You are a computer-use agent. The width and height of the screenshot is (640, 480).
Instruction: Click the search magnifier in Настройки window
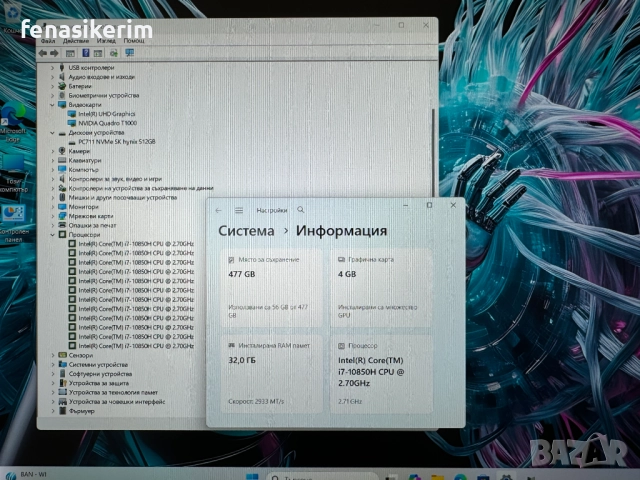(x=301, y=210)
